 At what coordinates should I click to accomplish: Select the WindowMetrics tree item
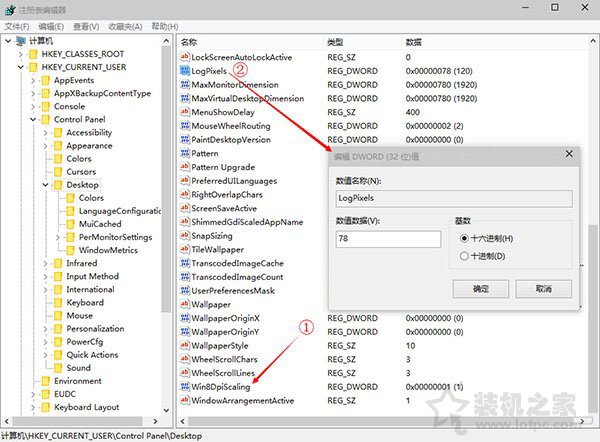pos(108,250)
